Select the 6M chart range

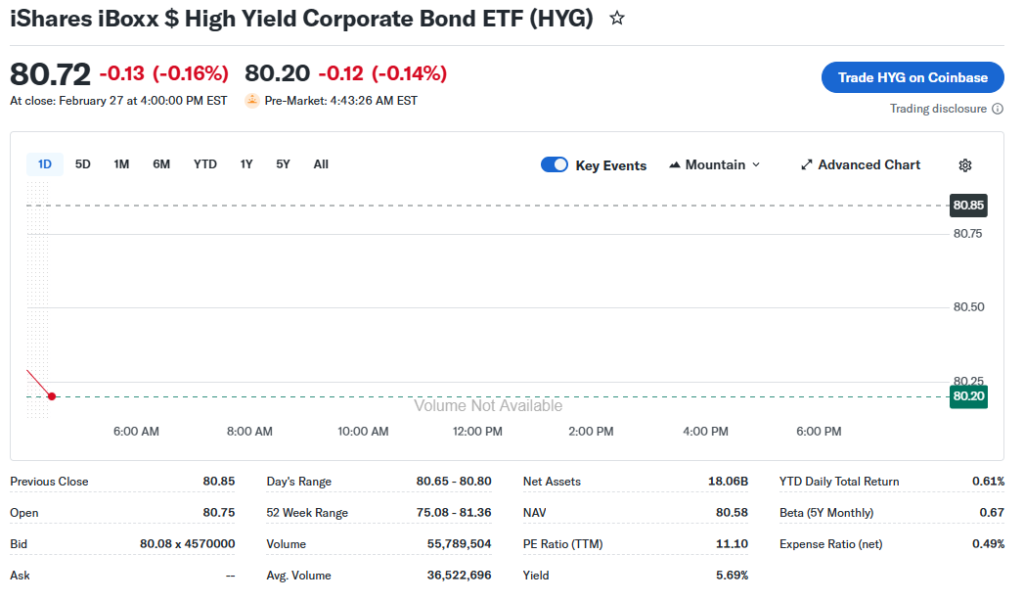[161, 164]
